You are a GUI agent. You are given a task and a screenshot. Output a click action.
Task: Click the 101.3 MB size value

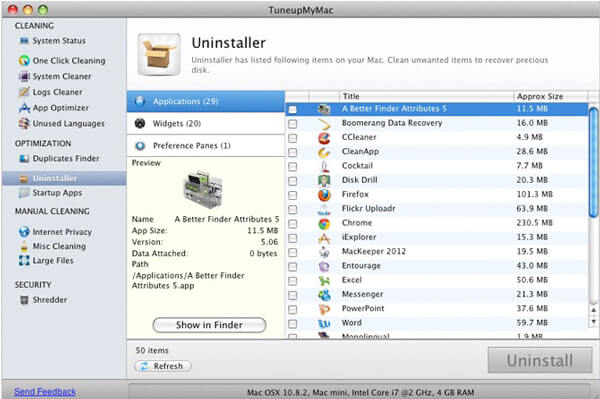[x=535, y=194]
